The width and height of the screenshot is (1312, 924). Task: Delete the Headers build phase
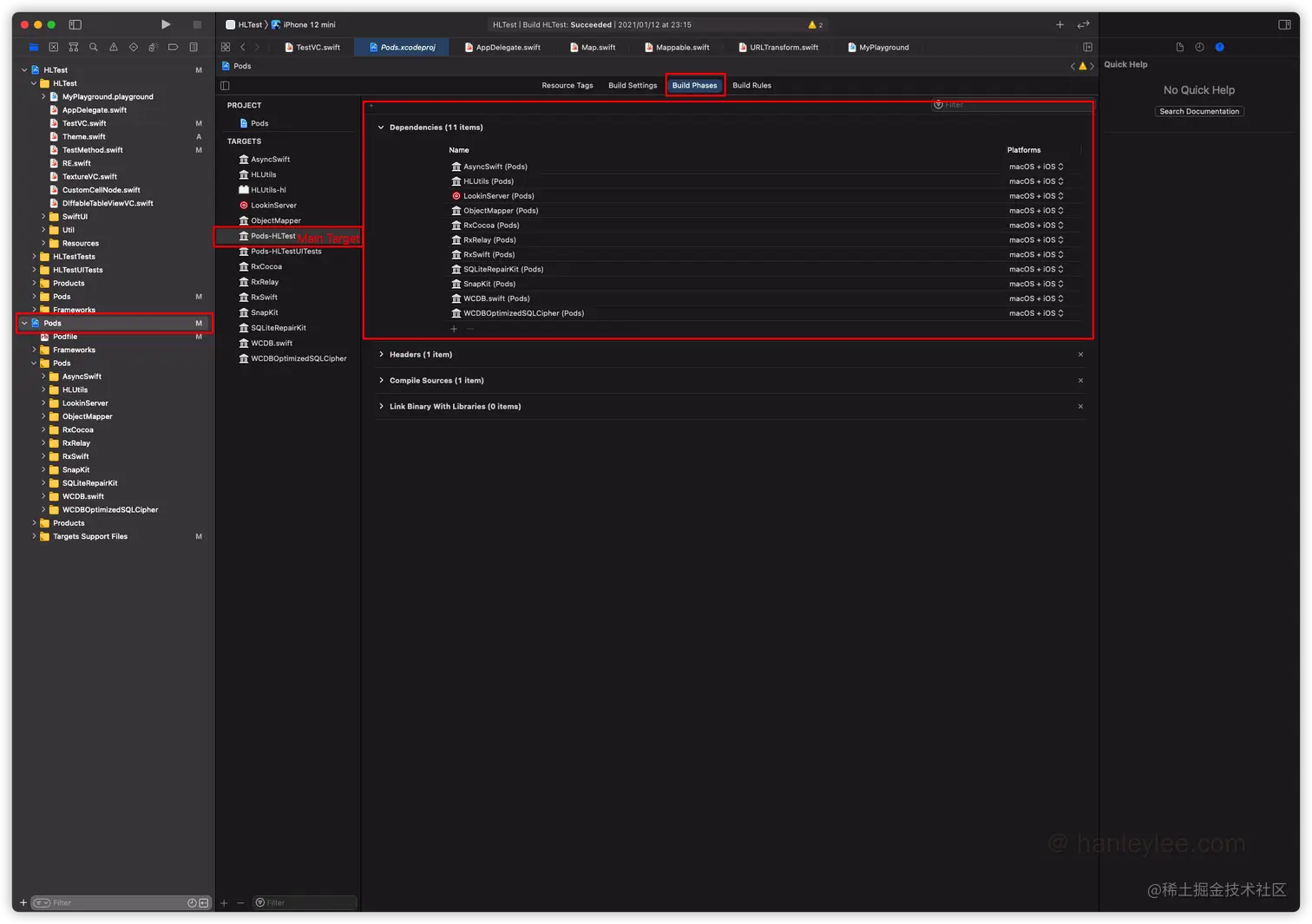1080,355
